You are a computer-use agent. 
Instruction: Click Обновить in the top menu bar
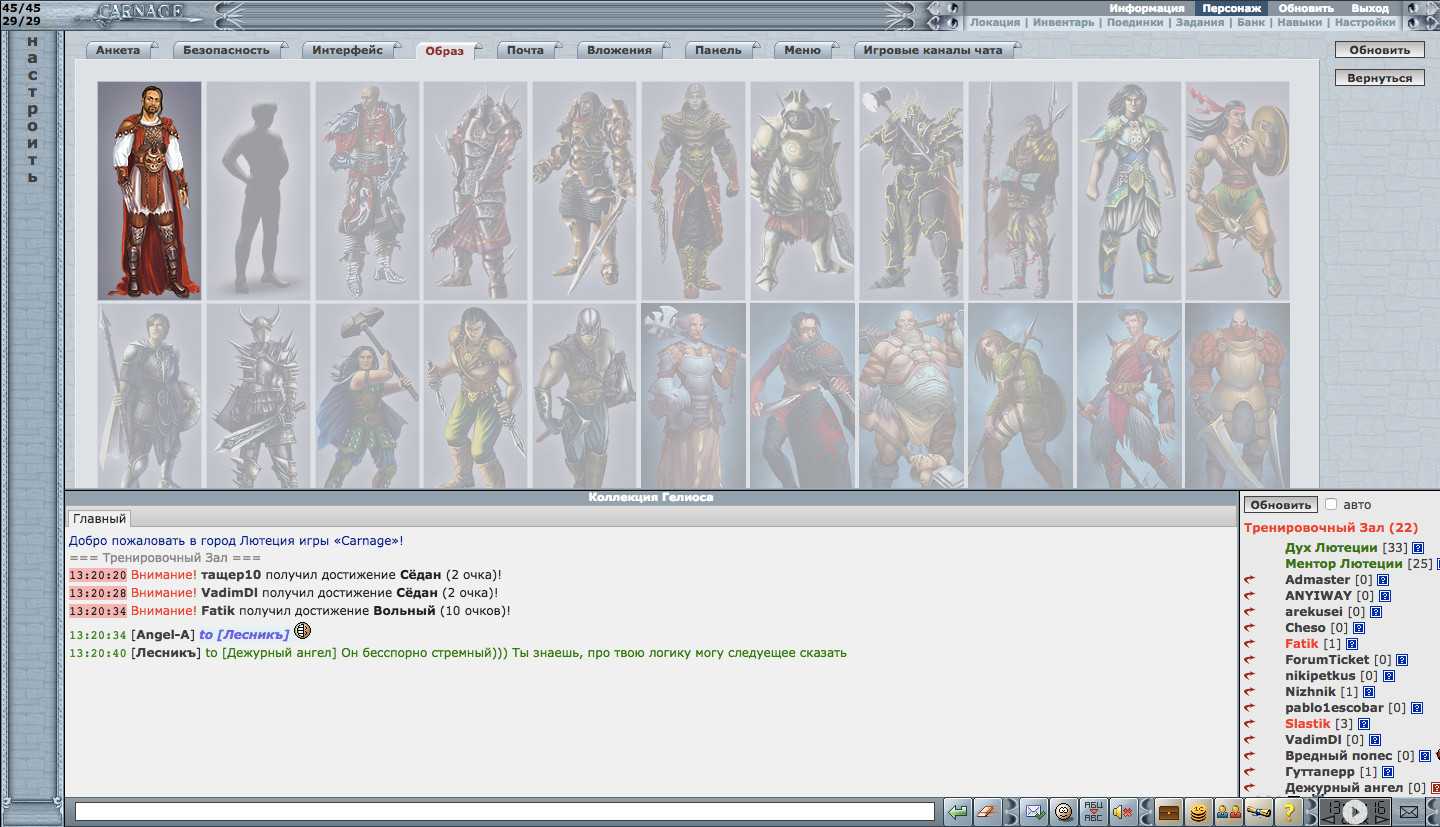(1305, 8)
